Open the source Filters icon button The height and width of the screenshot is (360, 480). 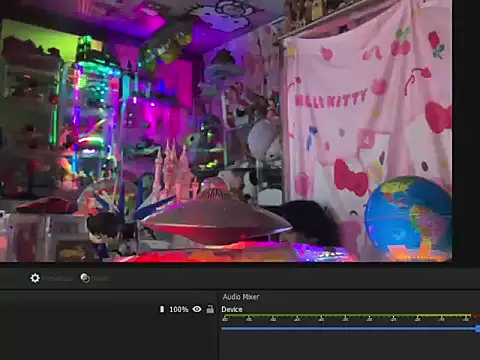click(x=85, y=278)
